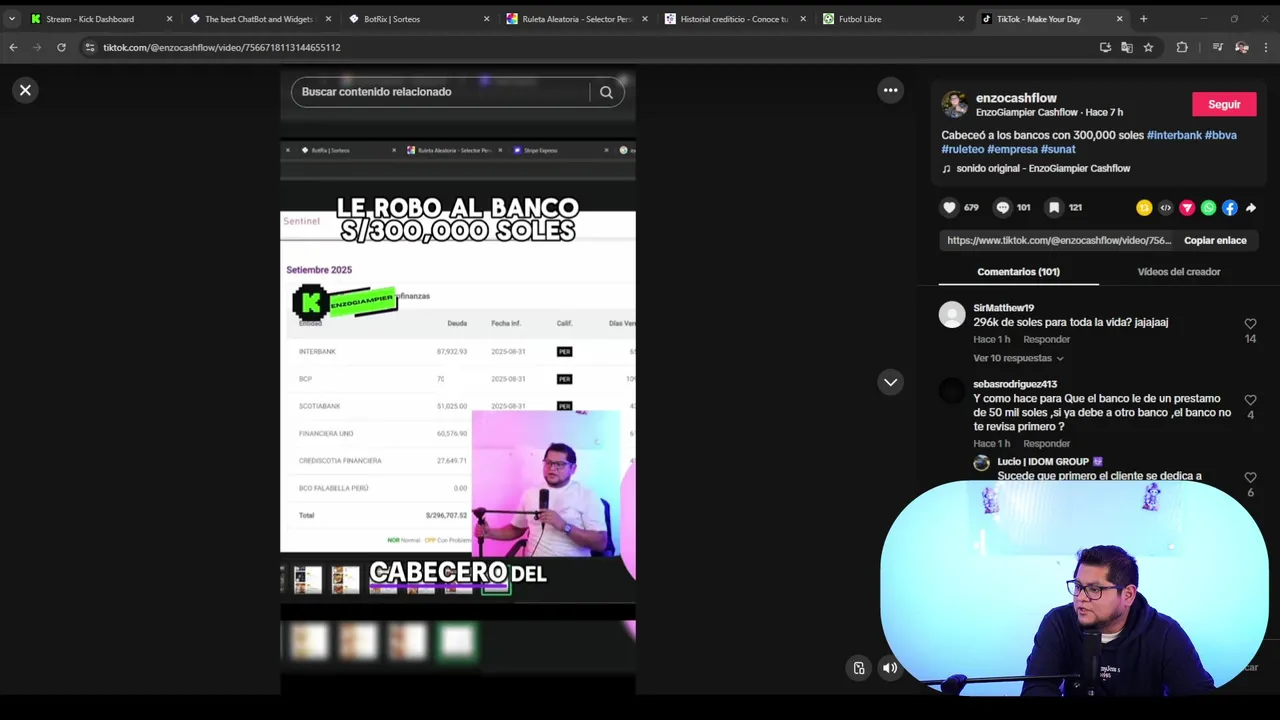
Task: Go to next video down arrow
Action: tap(890, 382)
